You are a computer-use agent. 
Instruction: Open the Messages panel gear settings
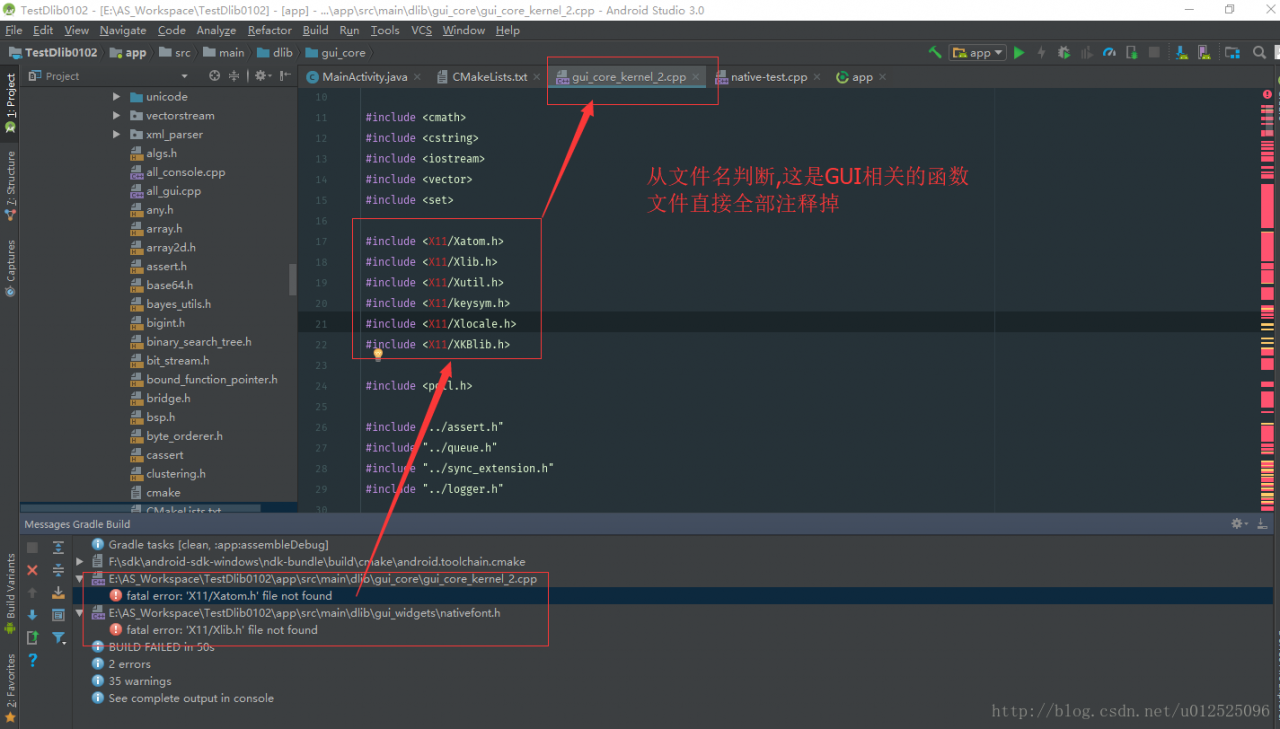click(x=1239, y=524)
